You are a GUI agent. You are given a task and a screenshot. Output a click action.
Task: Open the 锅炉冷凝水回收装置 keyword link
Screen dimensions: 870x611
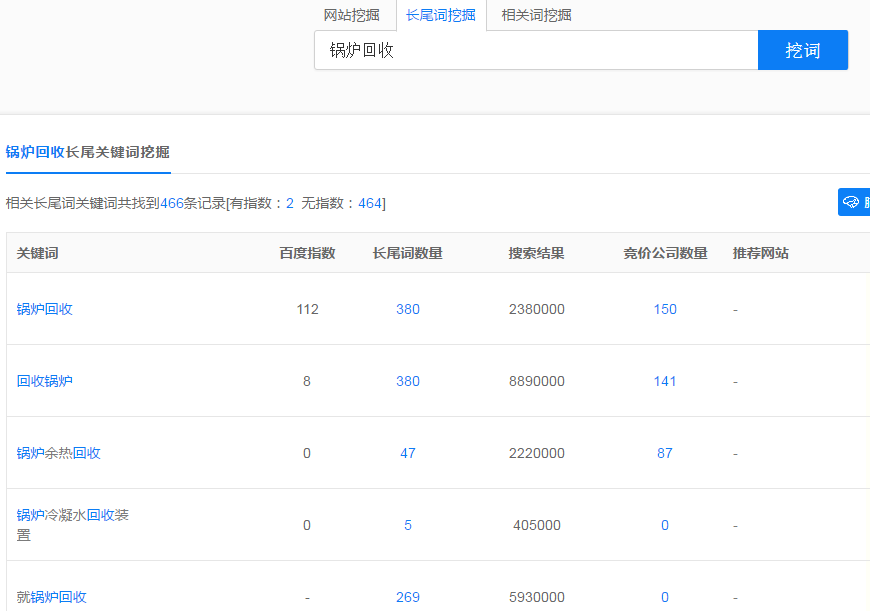72,525
